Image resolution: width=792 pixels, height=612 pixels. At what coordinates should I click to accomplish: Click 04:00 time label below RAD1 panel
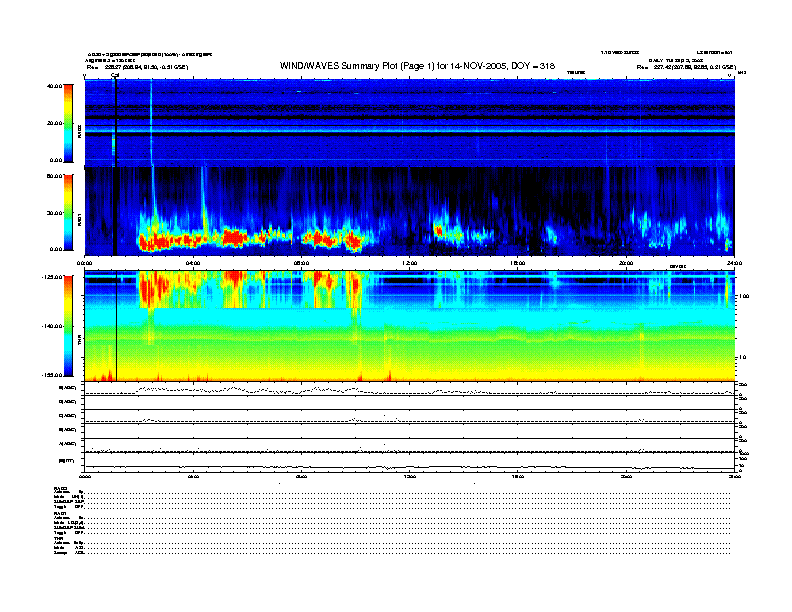193,263
